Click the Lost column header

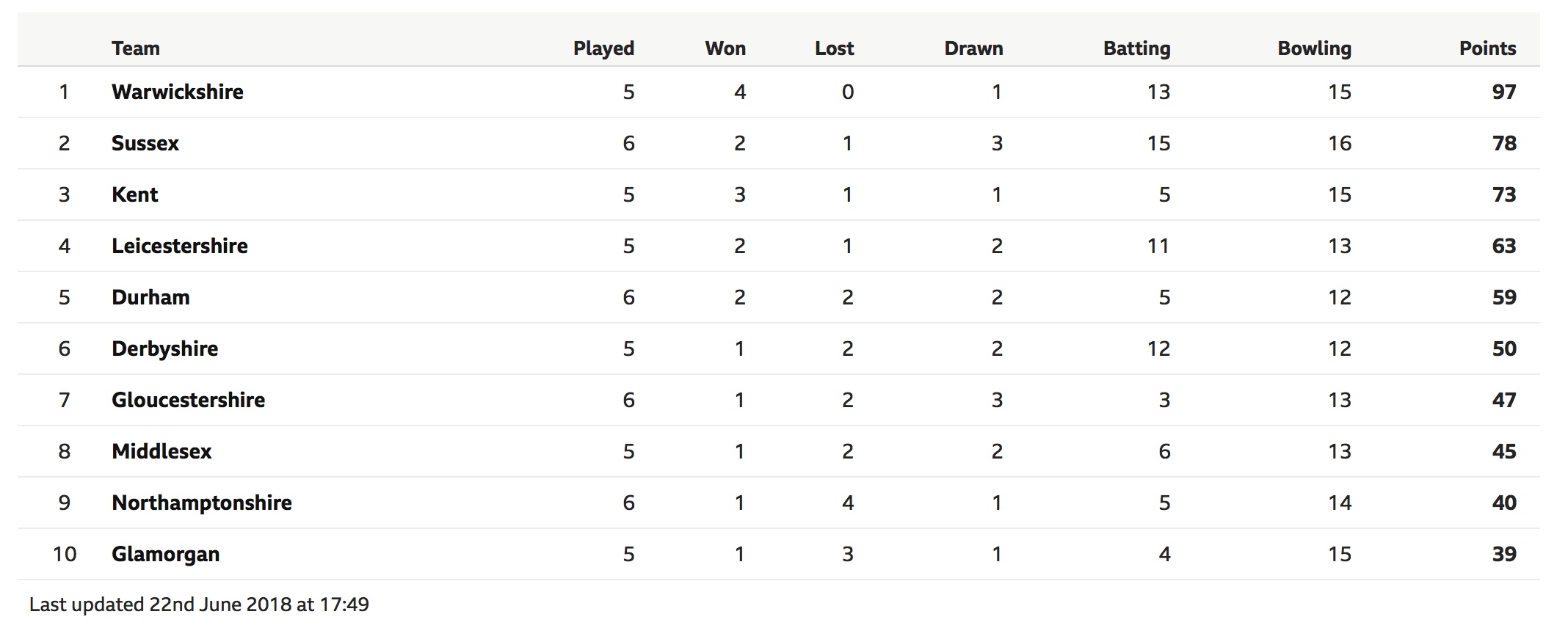pos(835,48)
